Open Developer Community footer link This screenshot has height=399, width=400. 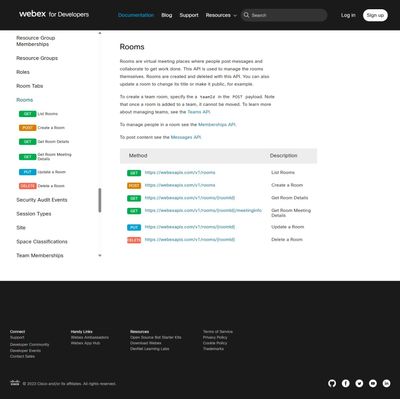(30, 345)
